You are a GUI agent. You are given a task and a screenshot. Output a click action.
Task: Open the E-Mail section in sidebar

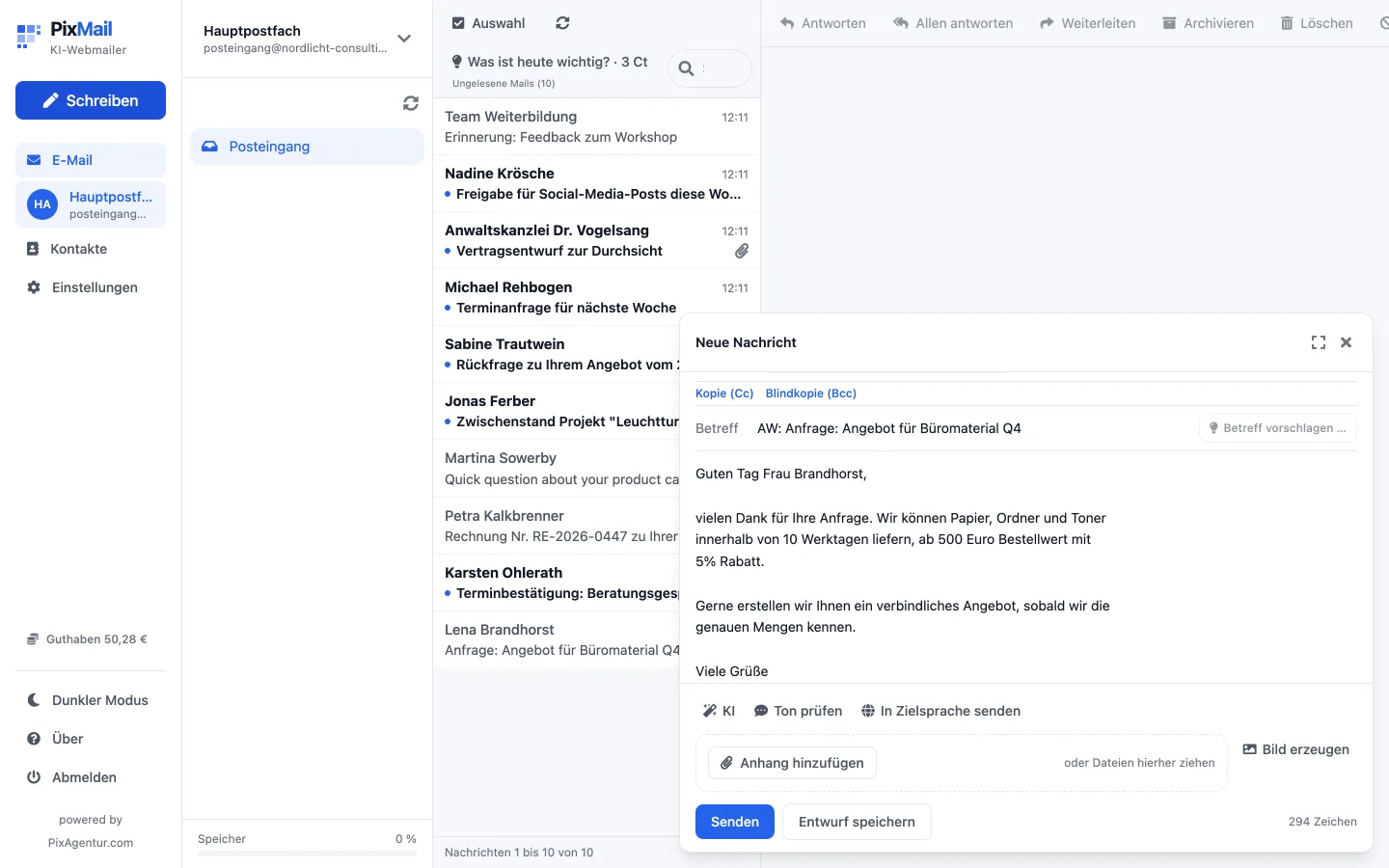[x=91, y=160]
